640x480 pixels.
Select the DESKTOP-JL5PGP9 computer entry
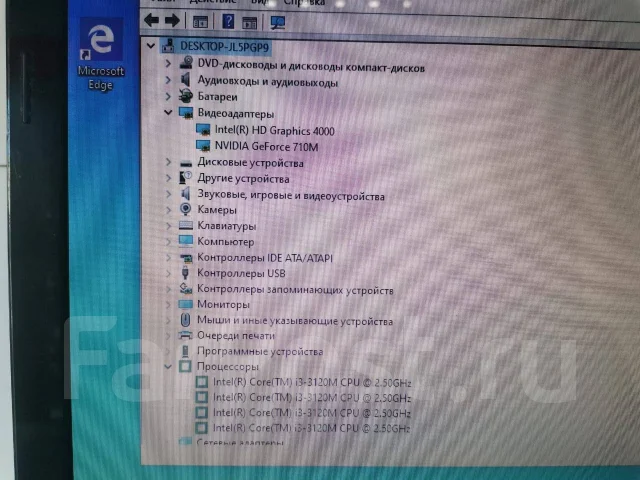tap(224, 47)
